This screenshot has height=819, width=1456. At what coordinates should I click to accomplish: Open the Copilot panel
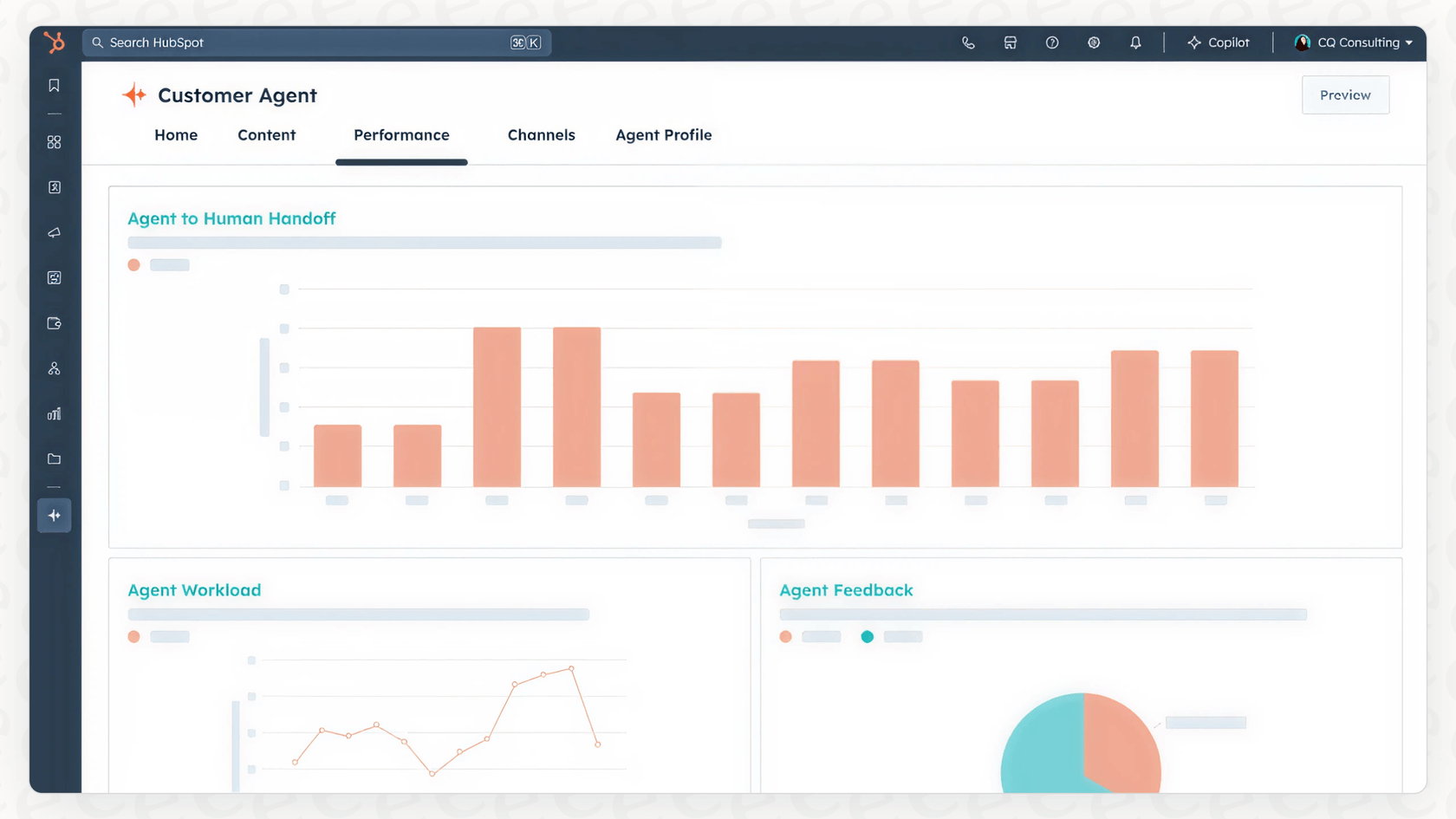pyautogui.click(x=1219, y=42)
